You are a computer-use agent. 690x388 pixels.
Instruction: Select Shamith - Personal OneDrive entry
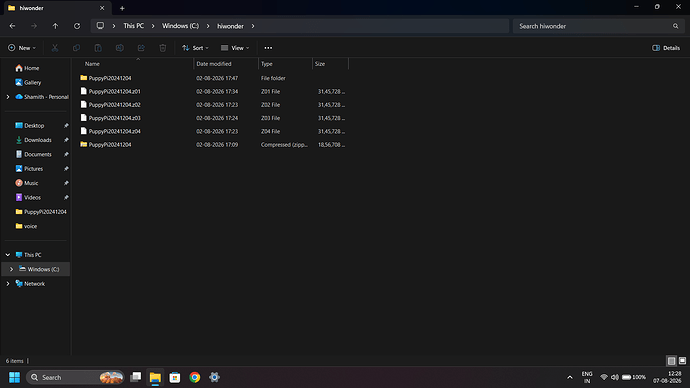pyautogui.click(x=42, y=97)
